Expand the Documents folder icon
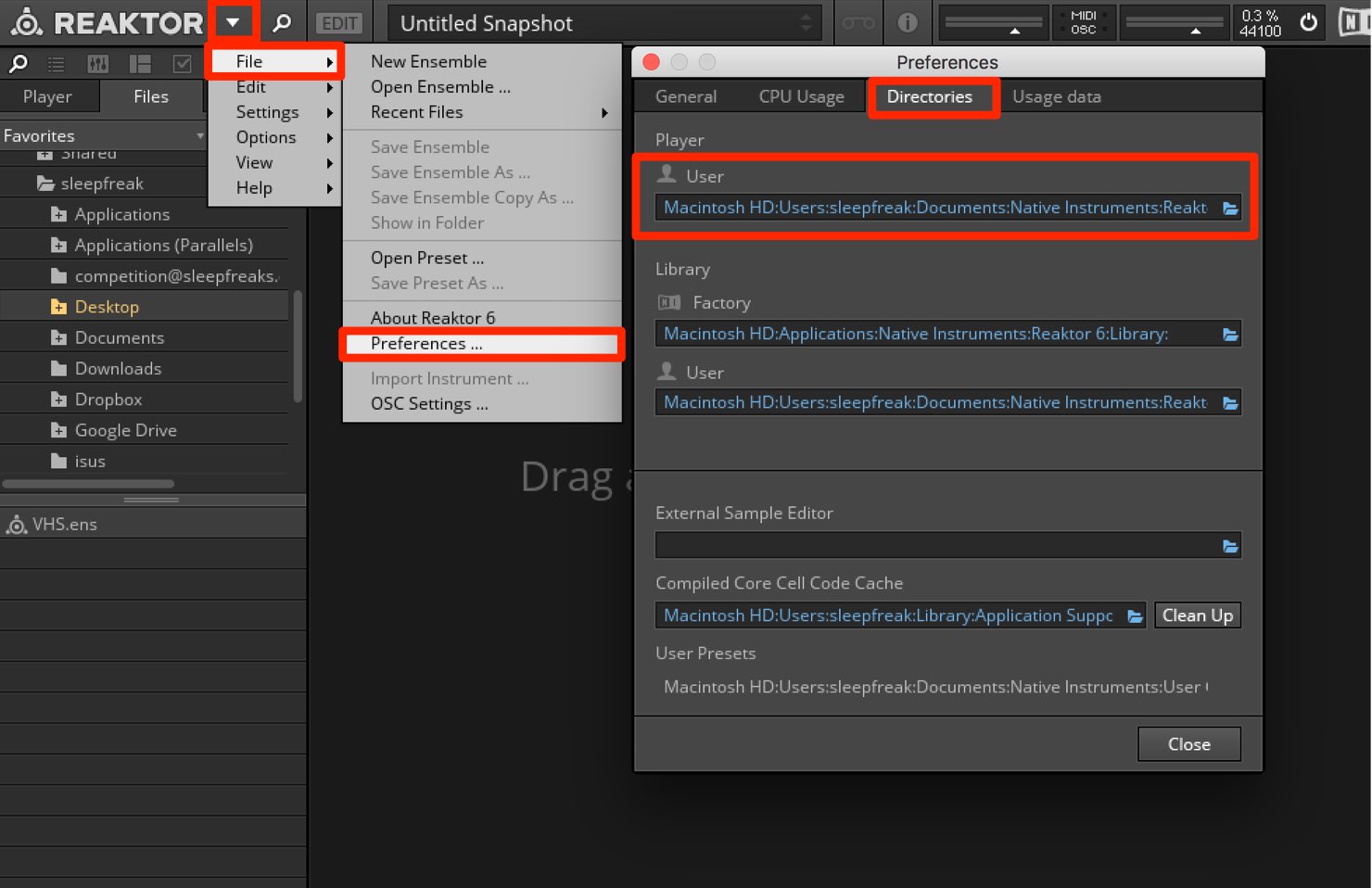Image resolution: width=1372 pixels, height=888 pixels. click(58, 337)
